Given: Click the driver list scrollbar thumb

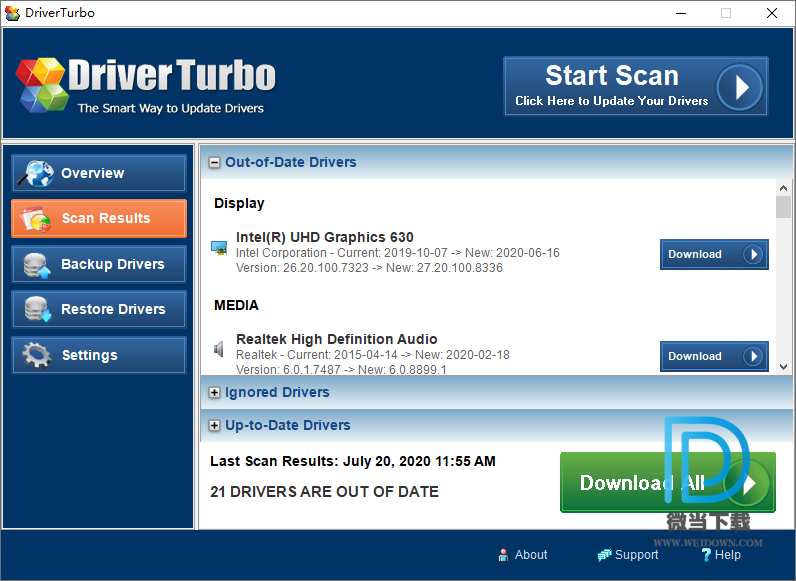Looking at the screenshot, I should [783, 207].
